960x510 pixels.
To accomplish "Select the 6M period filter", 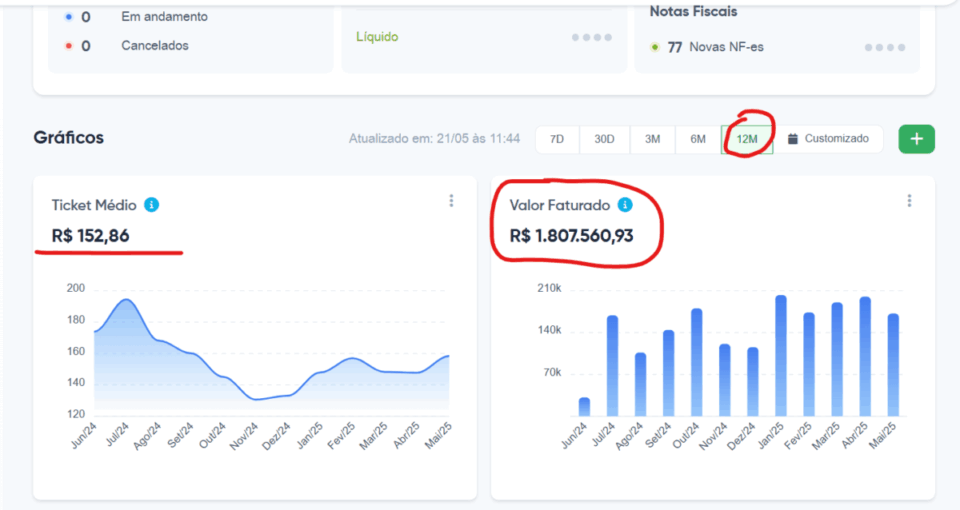I will (x=698, y=139).
